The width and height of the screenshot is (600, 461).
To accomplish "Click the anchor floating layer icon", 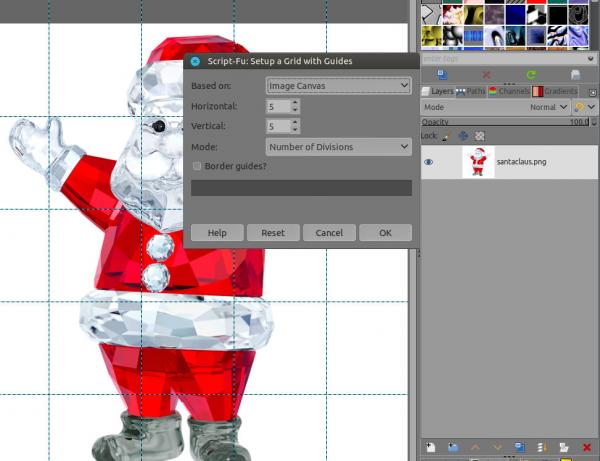I will coord(541,447).
